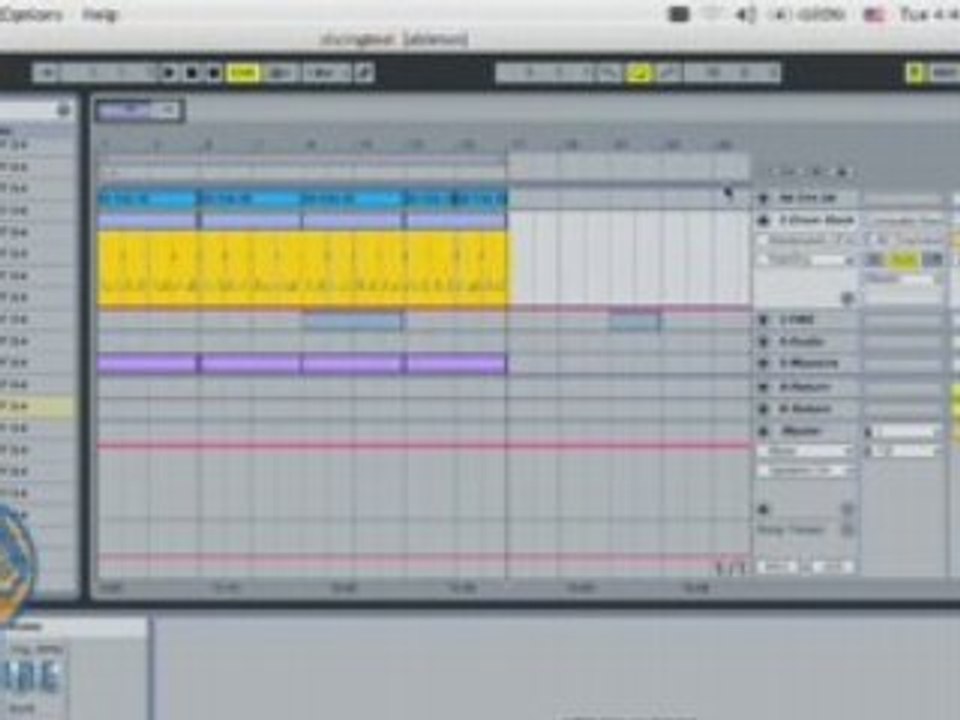This screenshot has width=960, height=720.
Task: Select the large yellow Drum Rack clip
Action: [x=302, y=268]
